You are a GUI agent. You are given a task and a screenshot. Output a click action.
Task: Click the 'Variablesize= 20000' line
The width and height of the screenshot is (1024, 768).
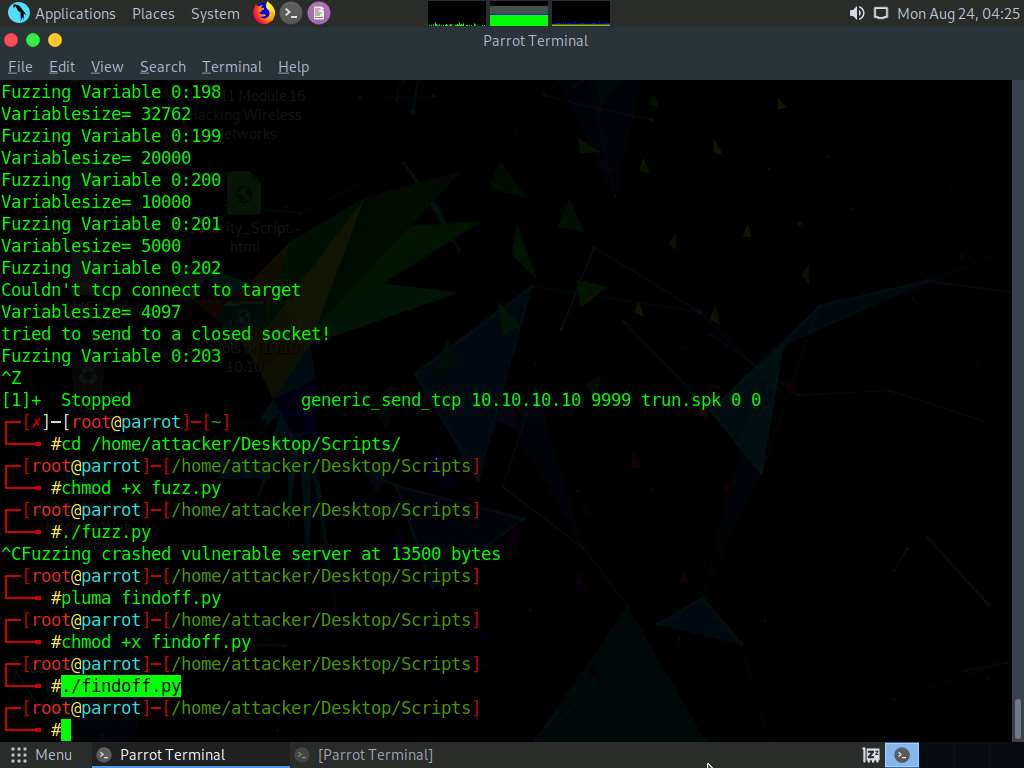point(96,158)
